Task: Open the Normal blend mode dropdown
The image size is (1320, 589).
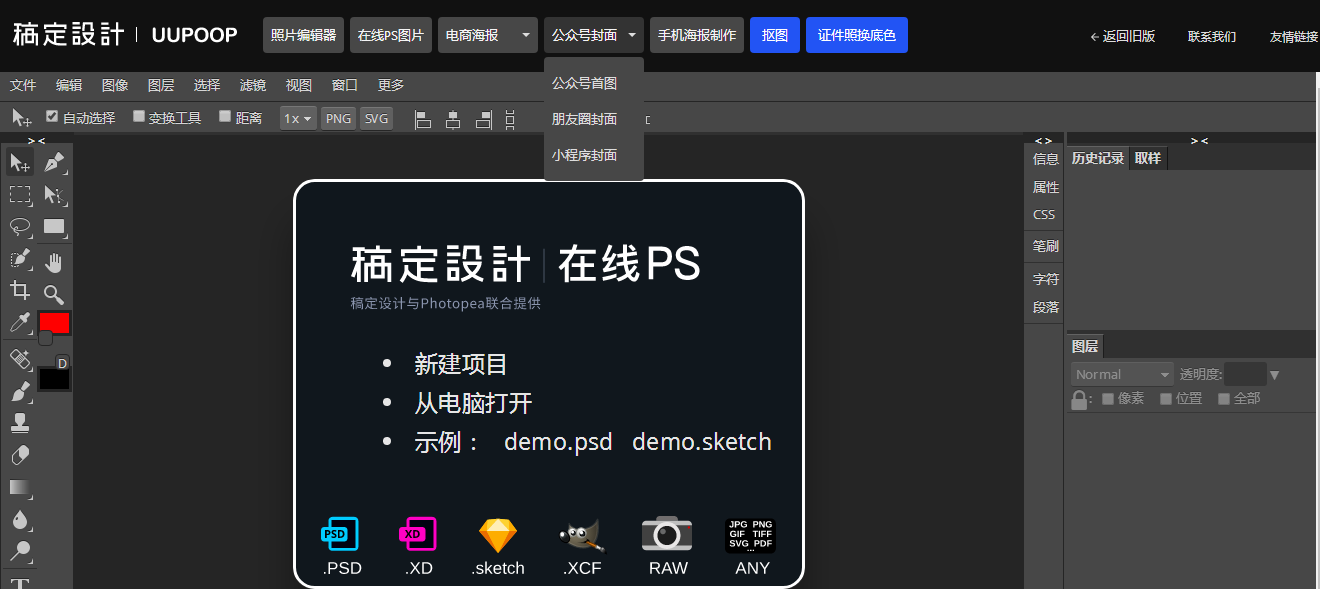Action: (1123, 374)
